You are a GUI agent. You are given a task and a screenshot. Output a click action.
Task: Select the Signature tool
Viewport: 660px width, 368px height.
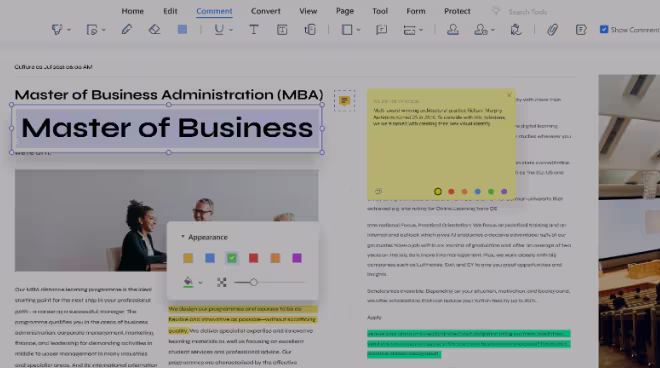(516, 29)
